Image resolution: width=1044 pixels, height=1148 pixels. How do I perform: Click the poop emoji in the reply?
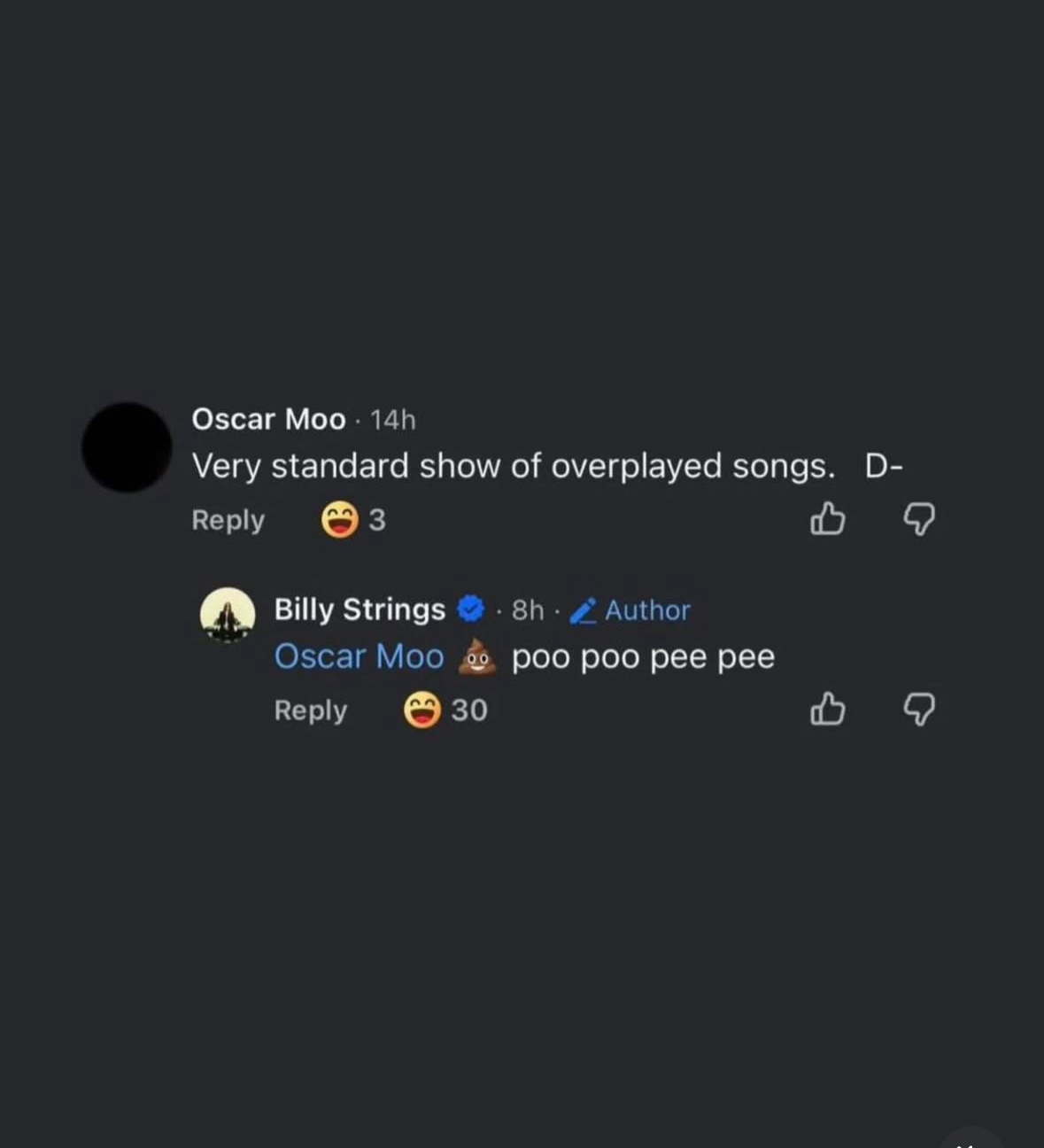coord(477,656)
